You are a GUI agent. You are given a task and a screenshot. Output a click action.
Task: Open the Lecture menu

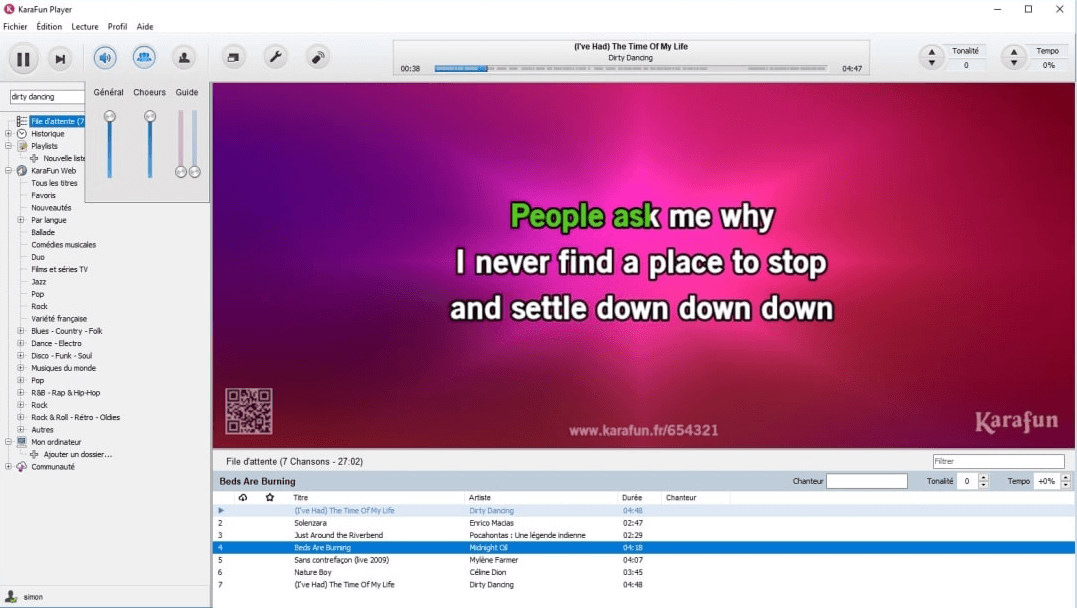(x=85, y=27)
